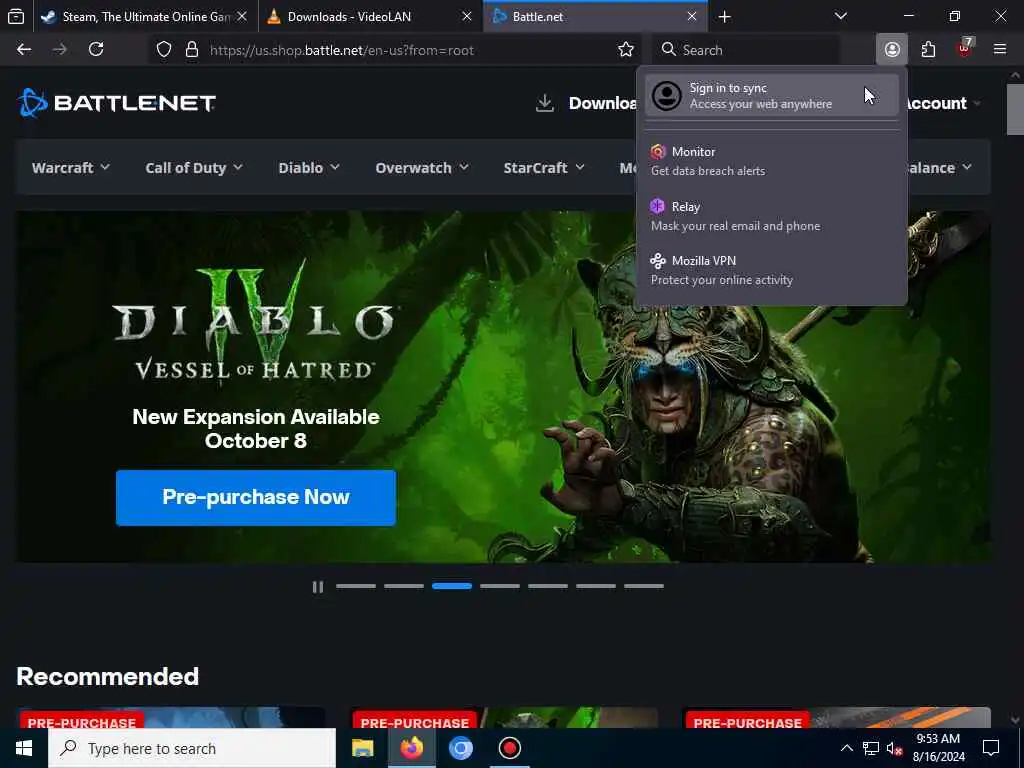This screenshot has width=1024, height=768.
Task: Open the Firefox View tab icon
Action: pos(16,16)
